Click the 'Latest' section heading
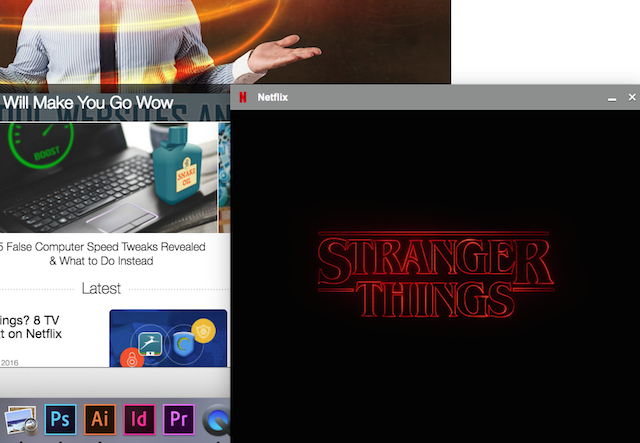 tap(101, 289)
